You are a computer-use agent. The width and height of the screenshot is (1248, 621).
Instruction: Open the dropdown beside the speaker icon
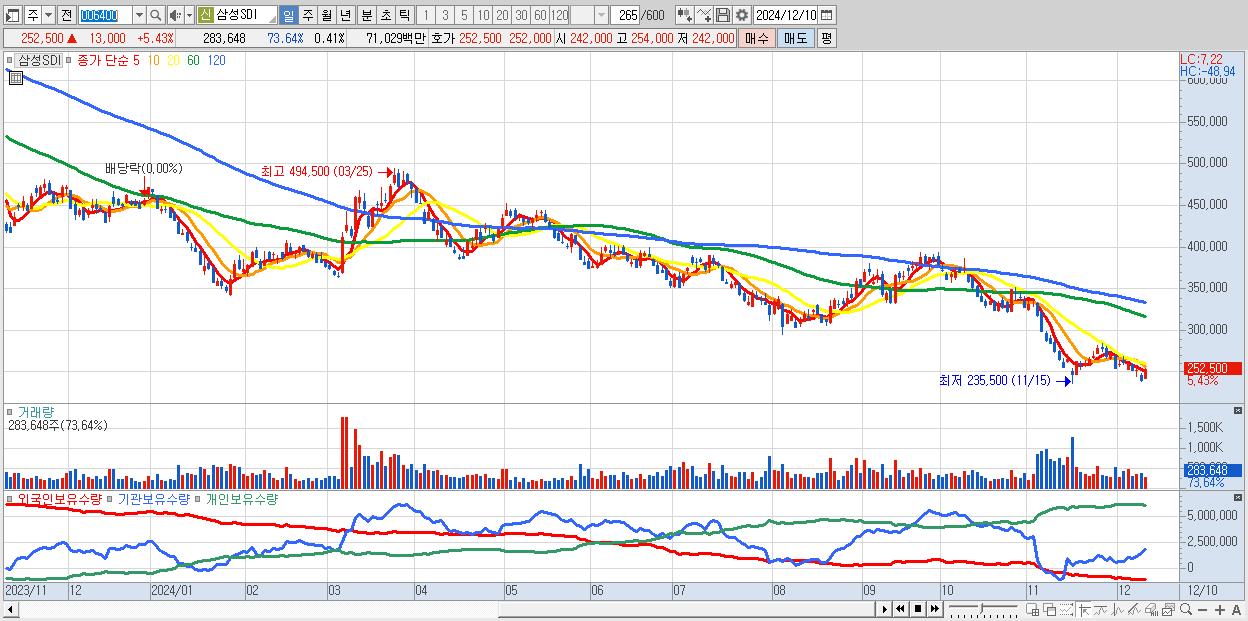[189, 15]
